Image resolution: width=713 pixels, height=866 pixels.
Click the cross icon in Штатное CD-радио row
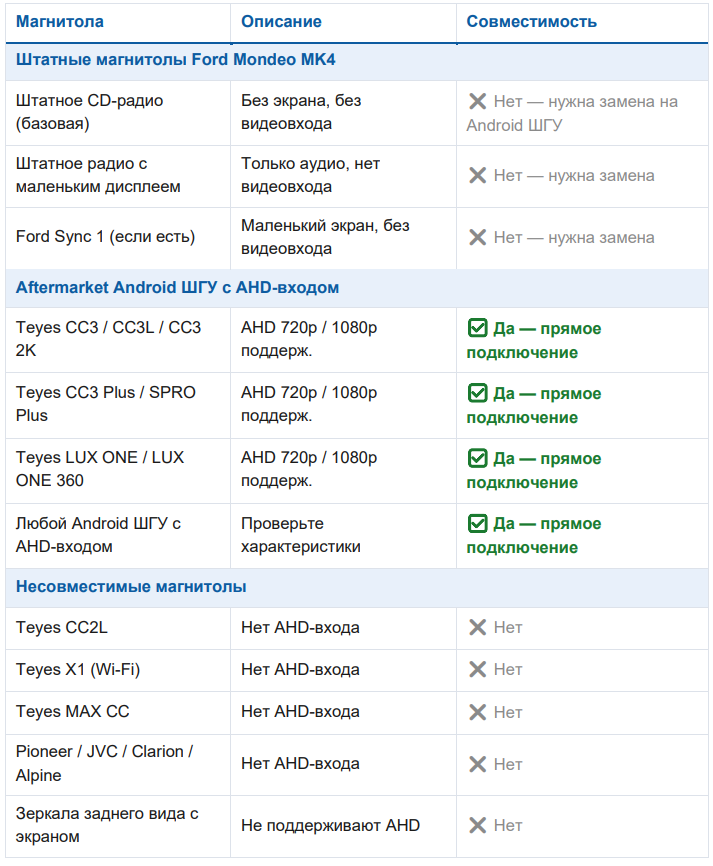pos(477,102)
